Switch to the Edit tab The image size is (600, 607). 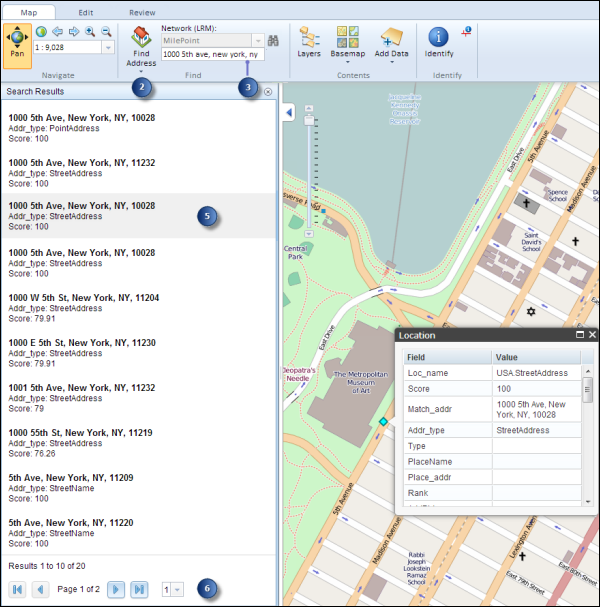point(86,11)
